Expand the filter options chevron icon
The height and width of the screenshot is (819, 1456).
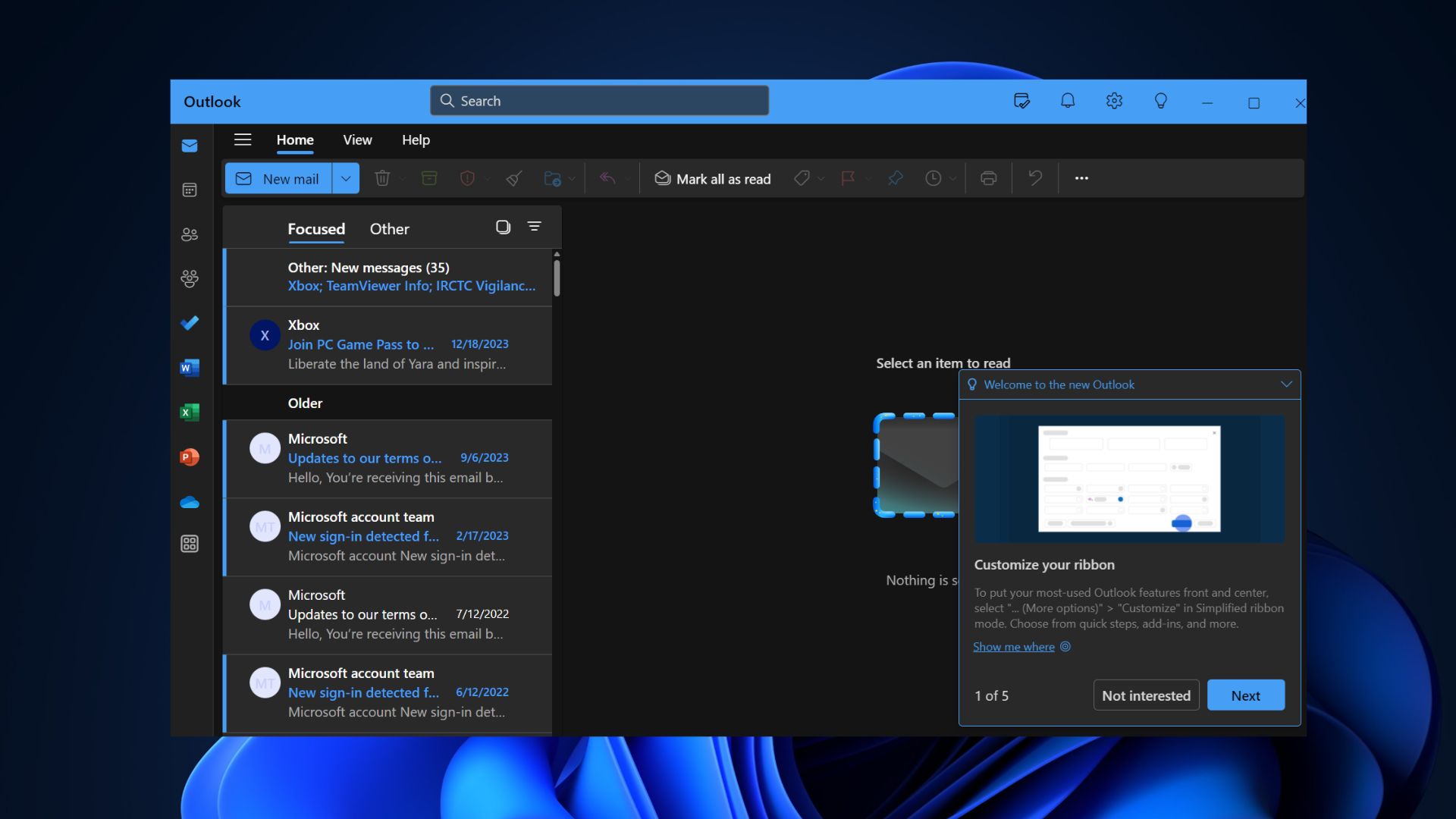pos(533,225)
